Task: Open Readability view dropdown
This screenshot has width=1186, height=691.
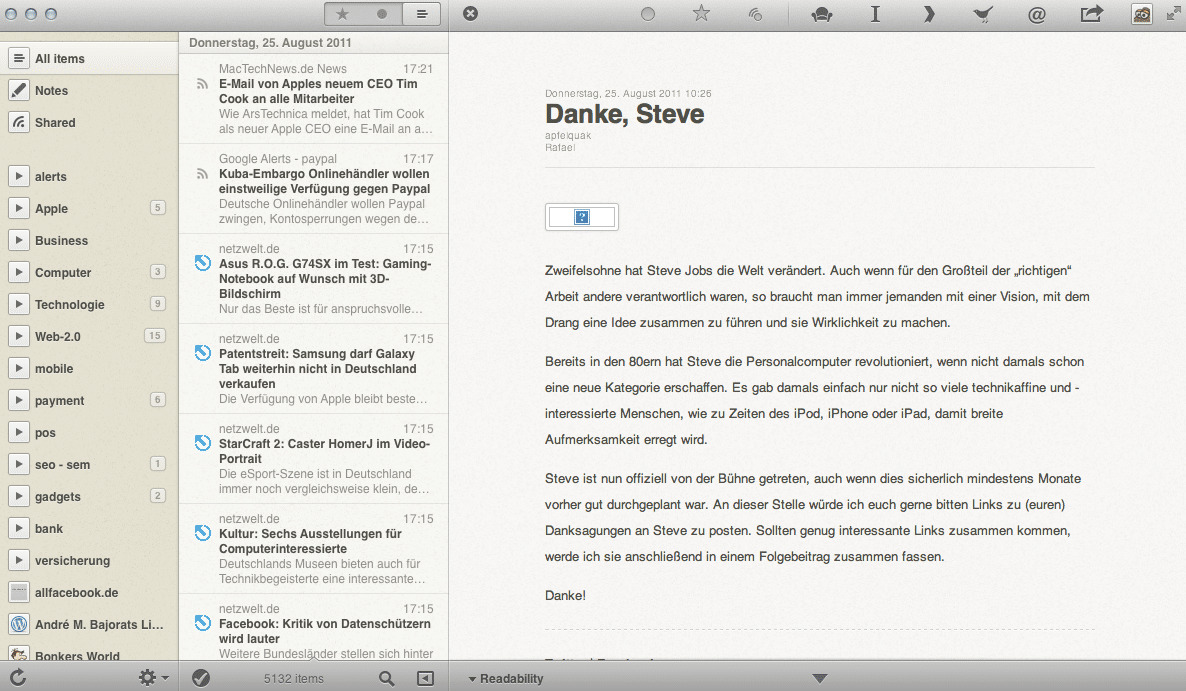Action: click(505, 678)
